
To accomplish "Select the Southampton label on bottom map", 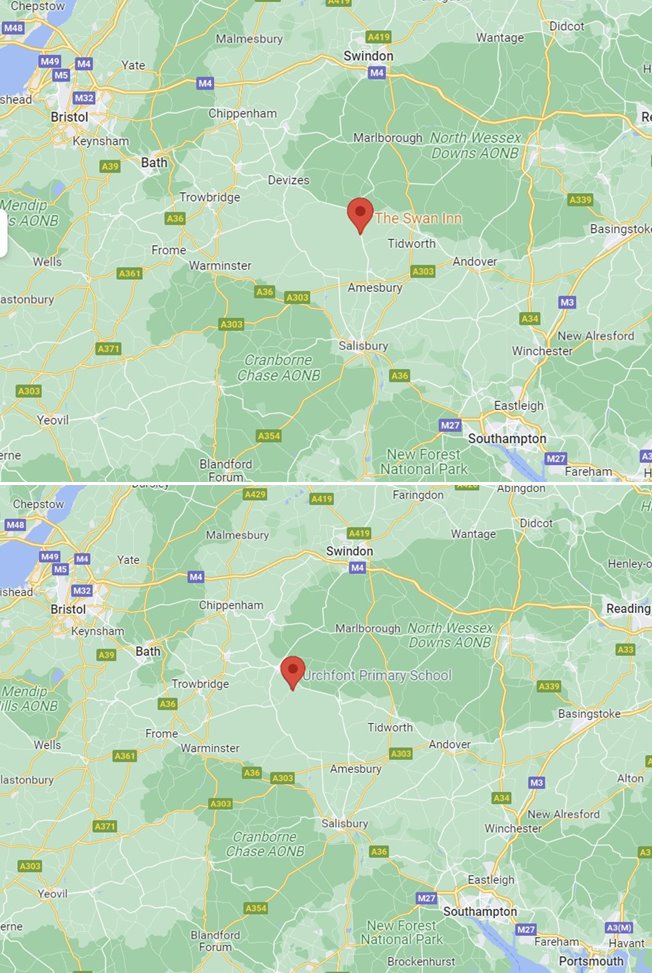I will (480, 912).
